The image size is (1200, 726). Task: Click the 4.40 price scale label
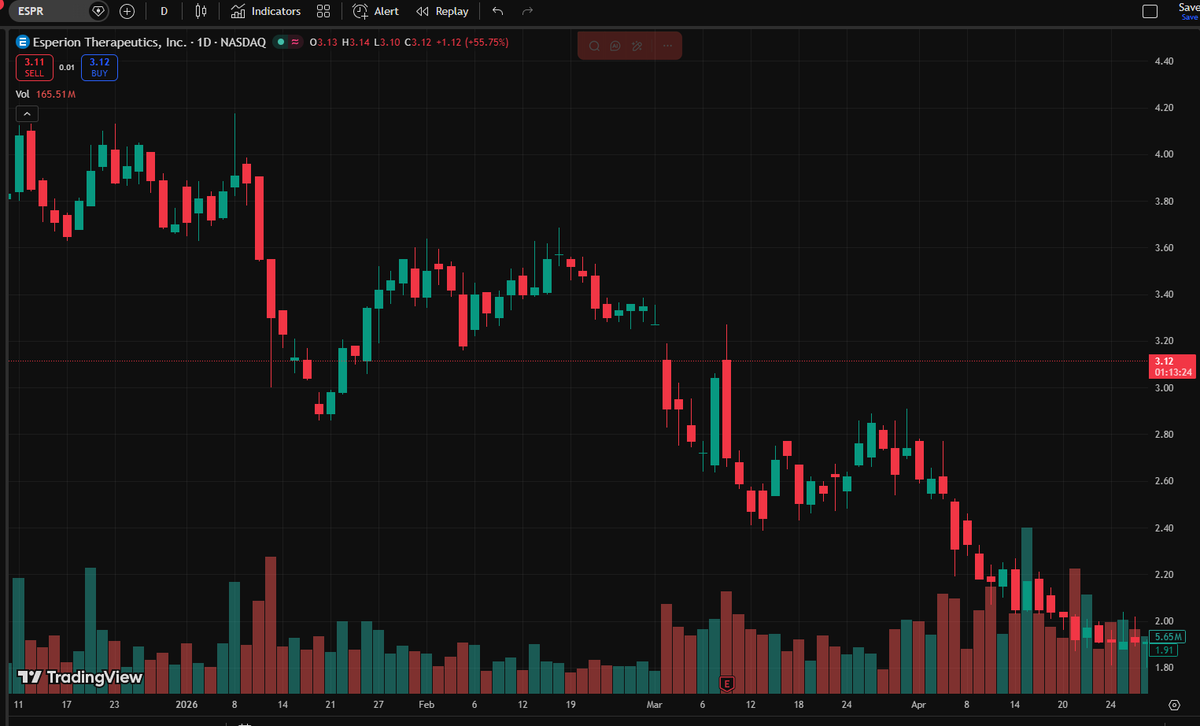point(1163,61)
